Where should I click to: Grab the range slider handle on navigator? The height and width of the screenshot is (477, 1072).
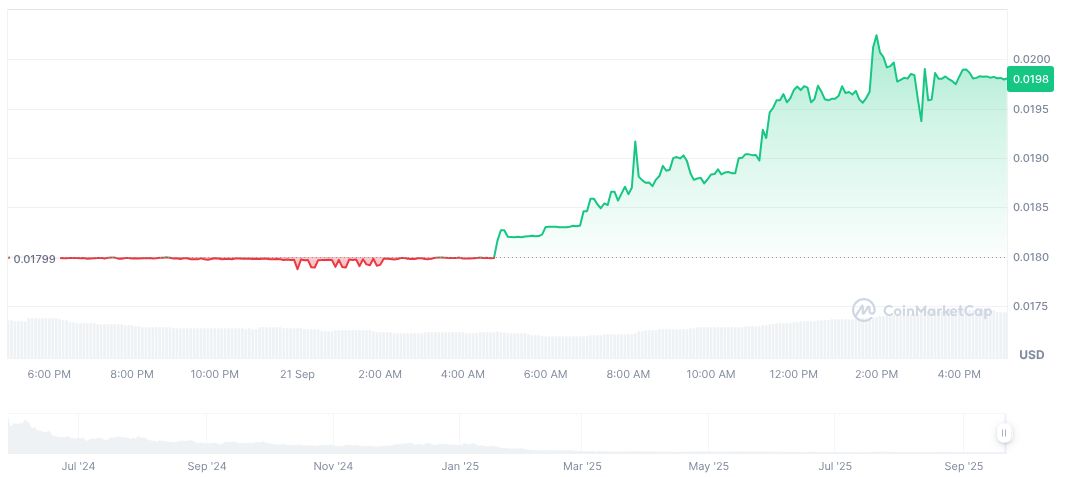coord(1003,433)
